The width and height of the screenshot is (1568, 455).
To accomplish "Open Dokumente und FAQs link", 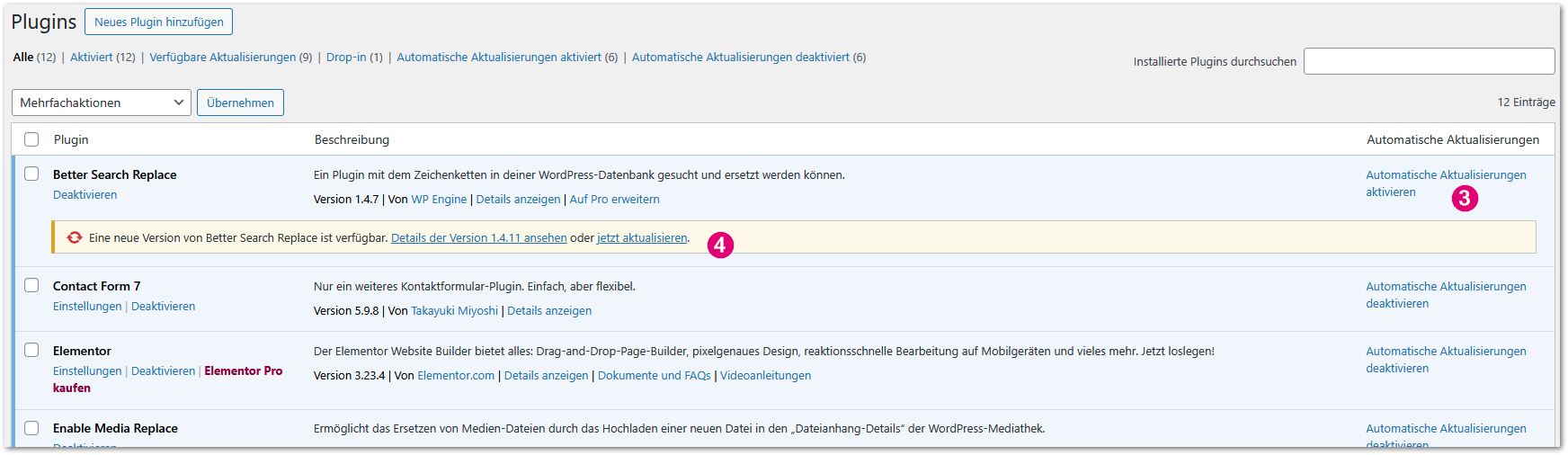I will [x=654, y=375].
